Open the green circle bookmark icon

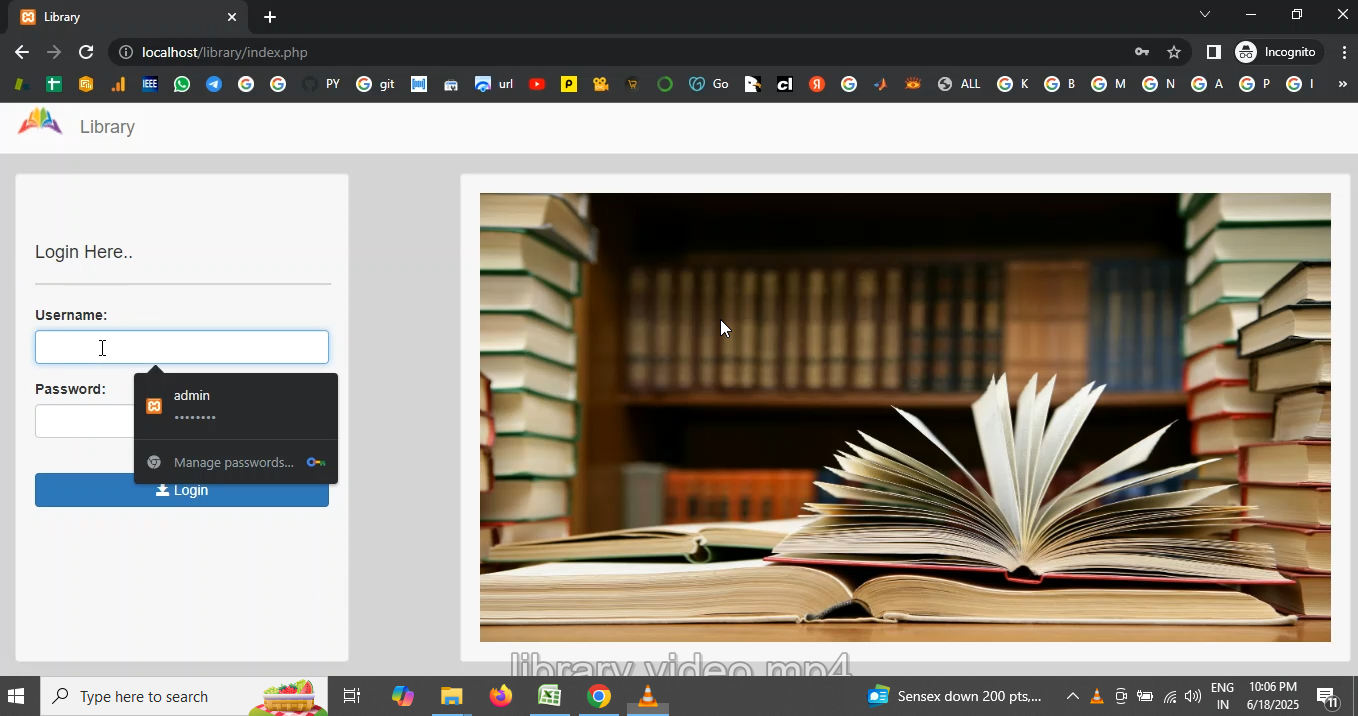(665, 84)
